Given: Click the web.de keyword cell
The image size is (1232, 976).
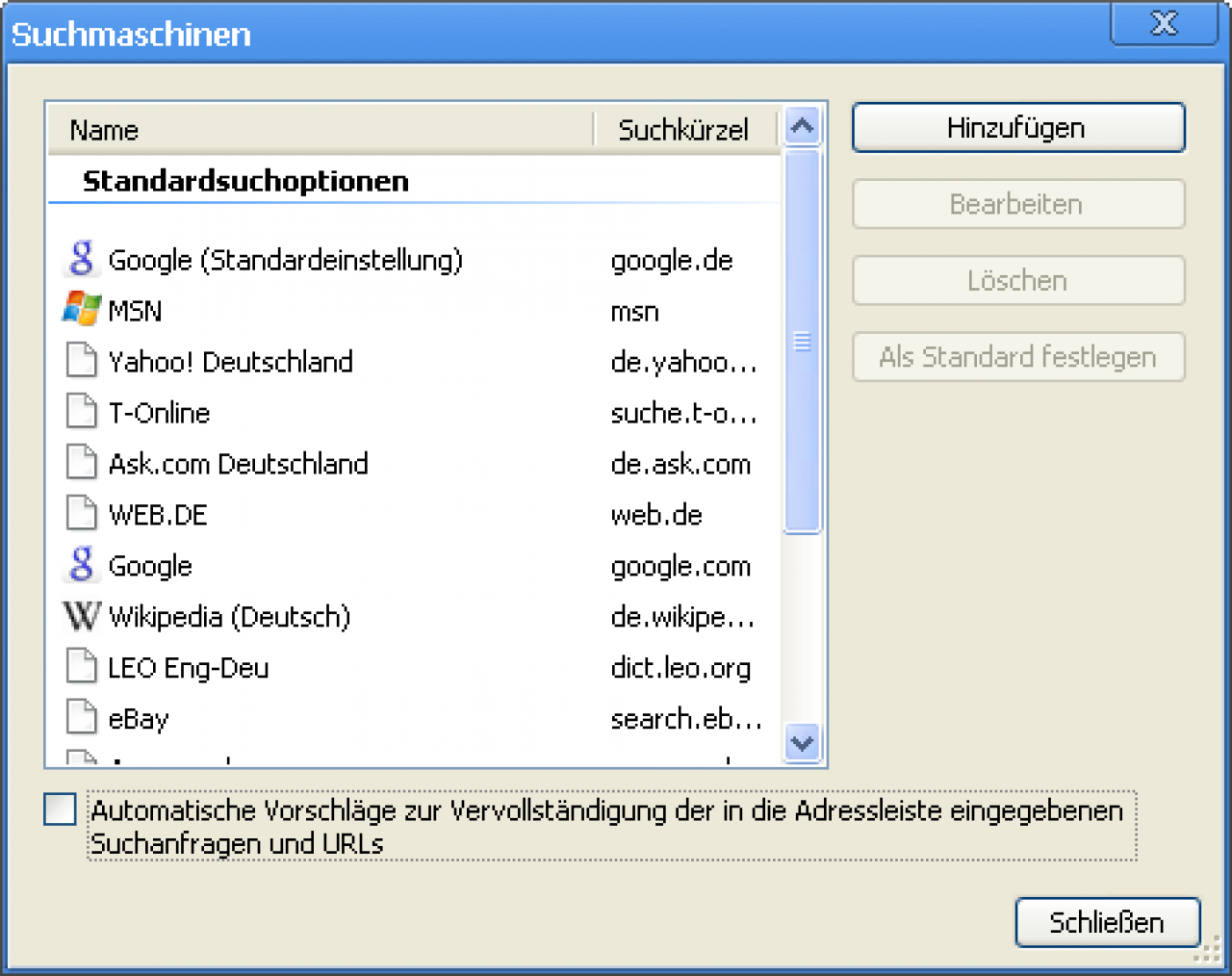Looking at the screenshot, I should point(656,515).
